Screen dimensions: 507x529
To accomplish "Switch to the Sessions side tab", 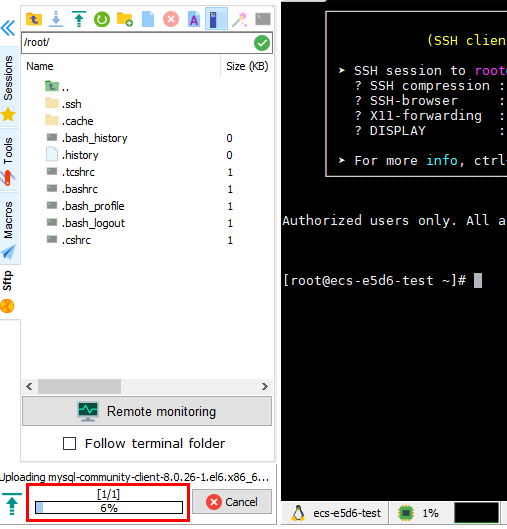I will (8, 78).
